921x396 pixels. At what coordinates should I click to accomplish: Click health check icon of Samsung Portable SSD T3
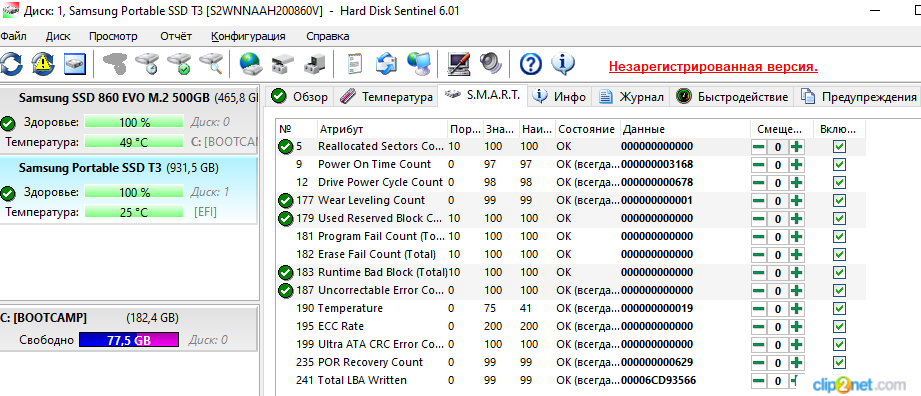click(8, 193)
